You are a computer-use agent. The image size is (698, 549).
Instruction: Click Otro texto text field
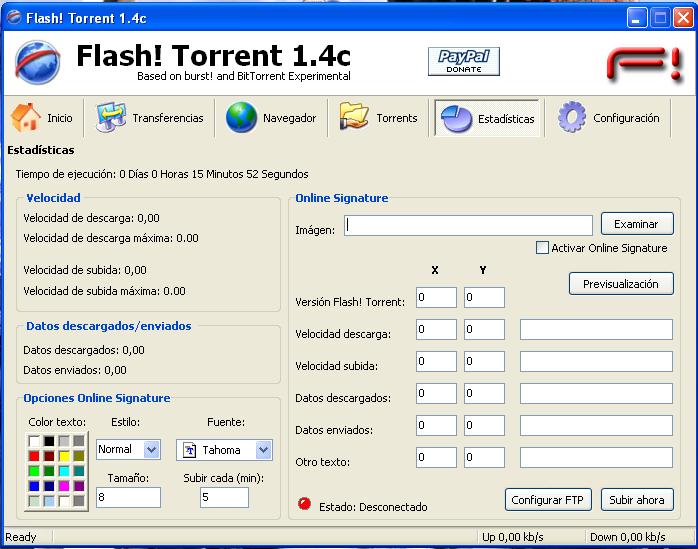click(596, 458)
